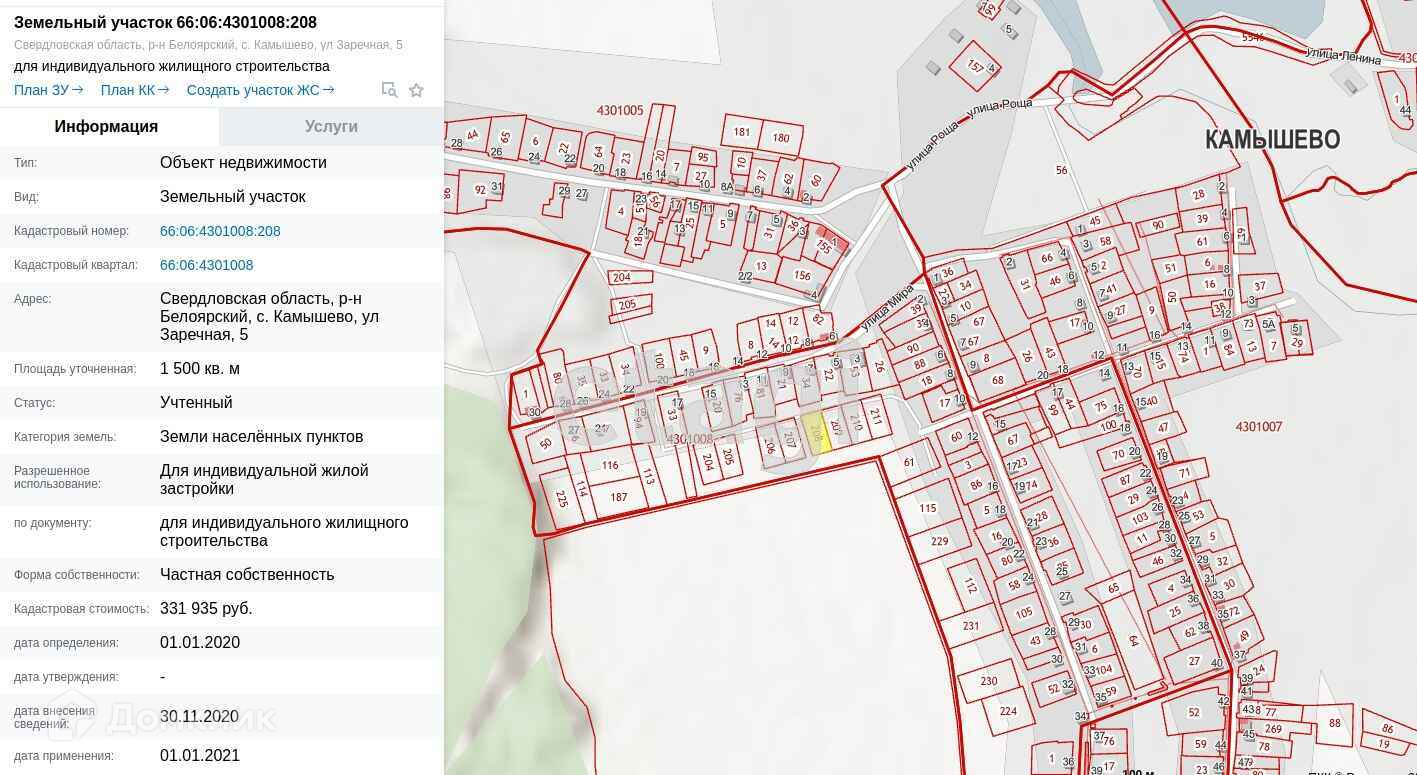Viewport: 1417px width, 775px height.
Task: Click parcel 157 on the map
Action: pos(975,67)
